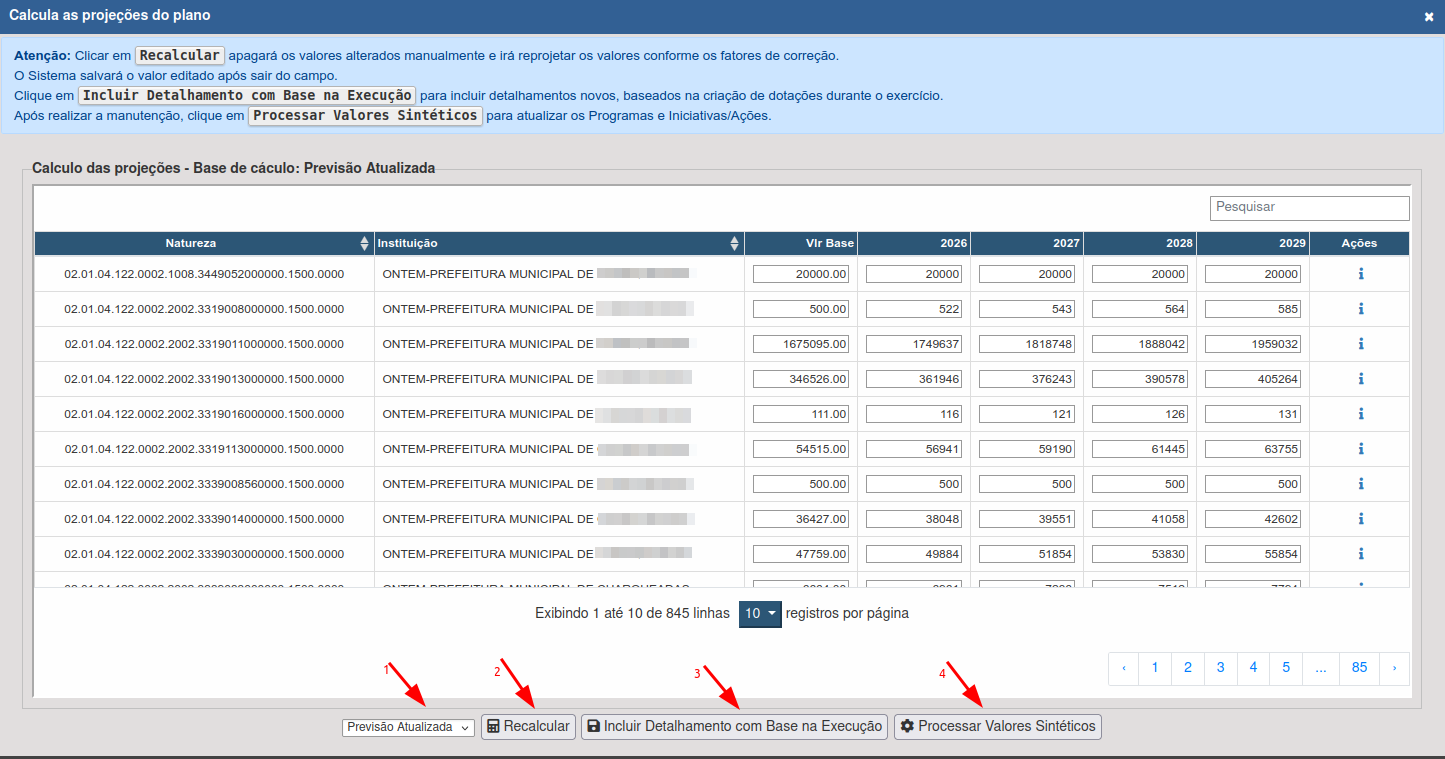The image size is (1445, 759).
Task: Jump to last page 85
Action: 1359,668
